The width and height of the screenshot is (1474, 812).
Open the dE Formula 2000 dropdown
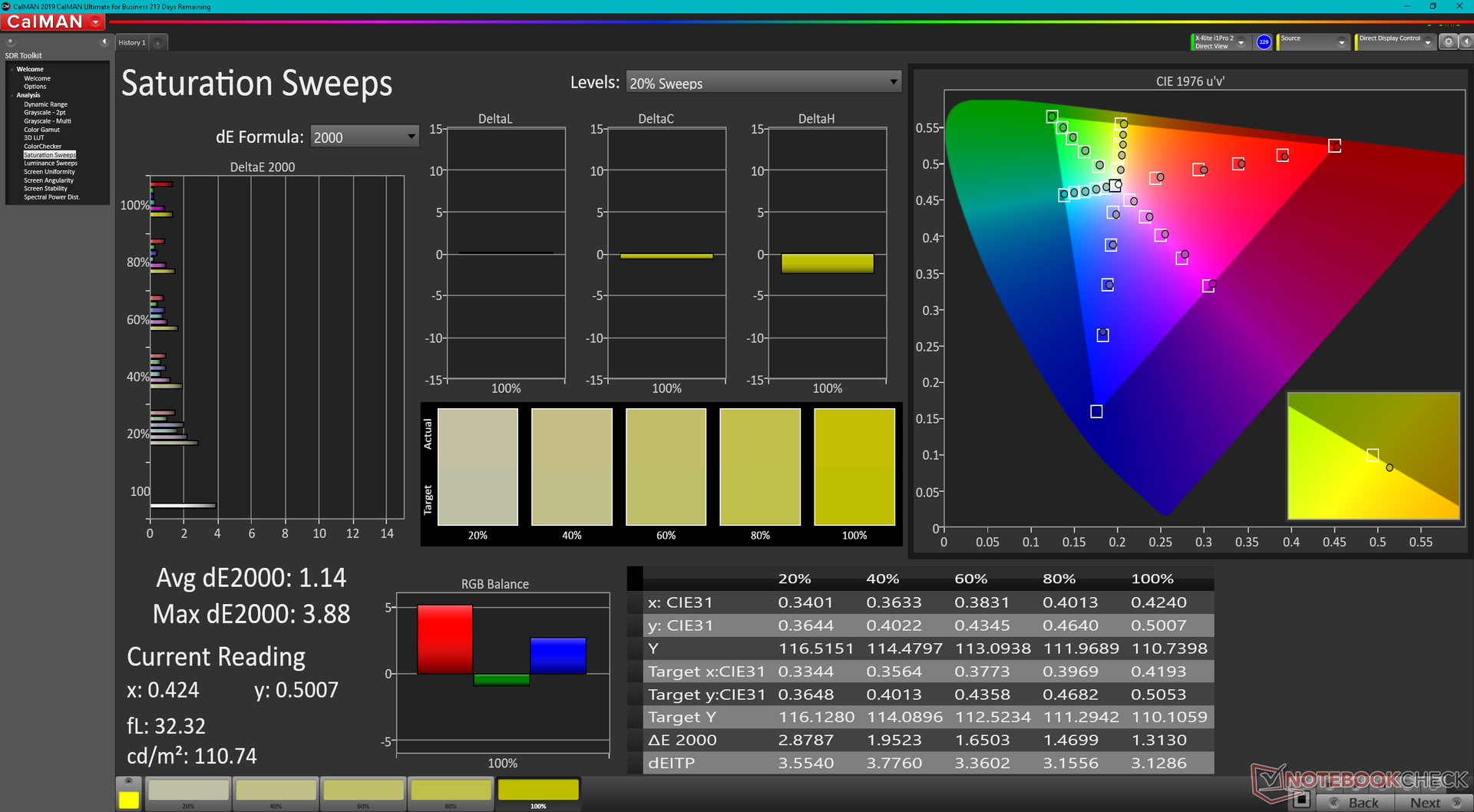point(365,137)
